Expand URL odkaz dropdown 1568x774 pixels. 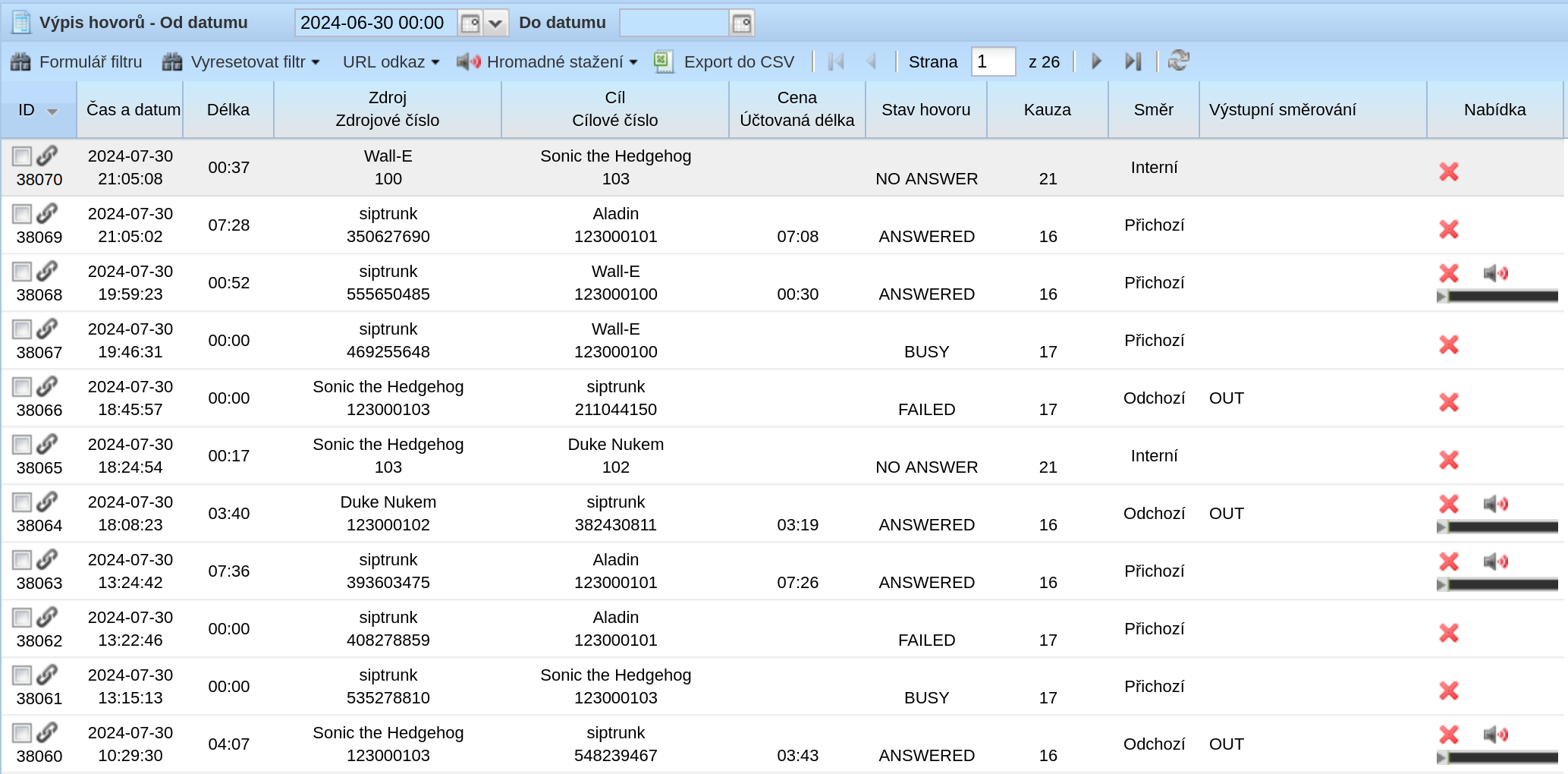pyautogui.click(x=391, y=62)
